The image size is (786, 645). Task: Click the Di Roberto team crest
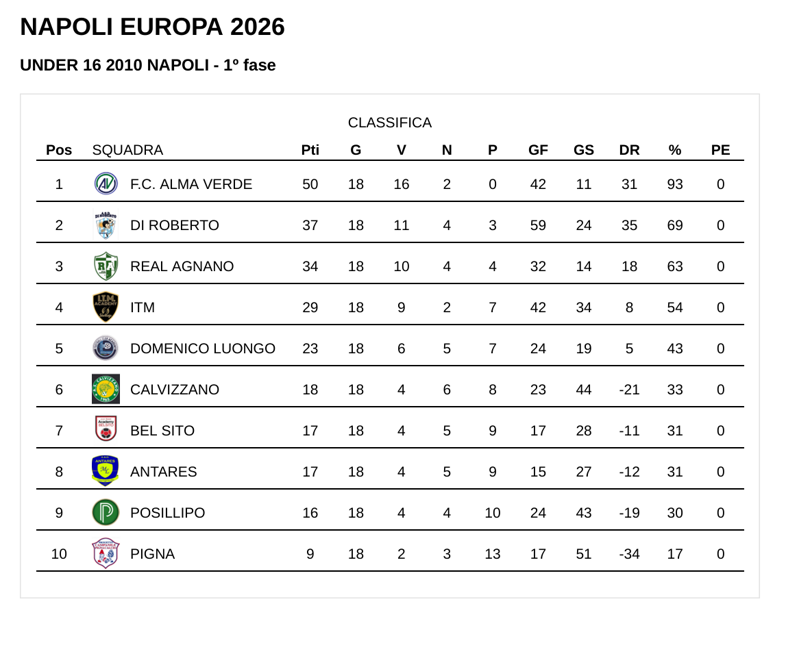[x=105, y=225]
